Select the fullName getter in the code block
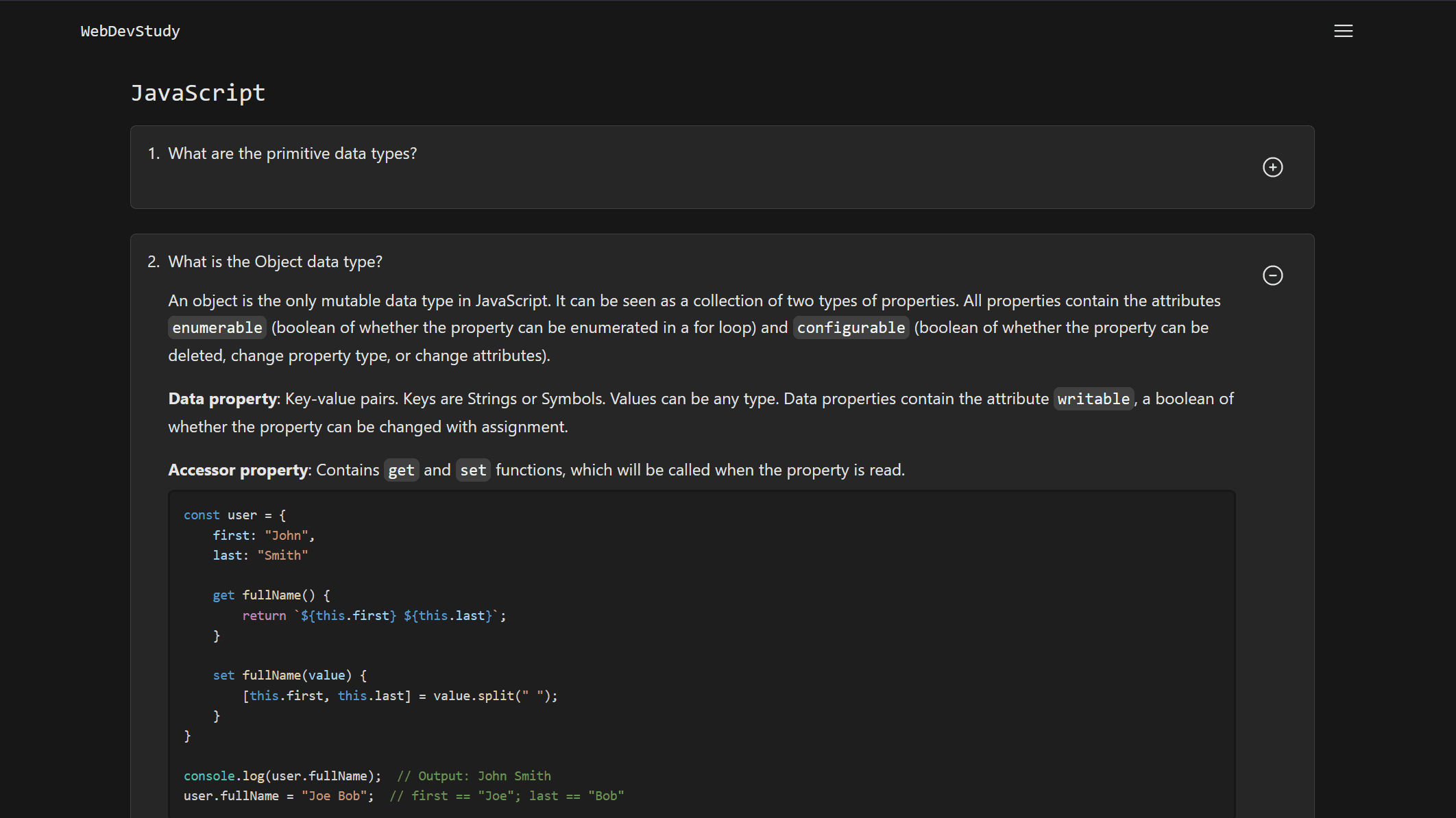 271,595
